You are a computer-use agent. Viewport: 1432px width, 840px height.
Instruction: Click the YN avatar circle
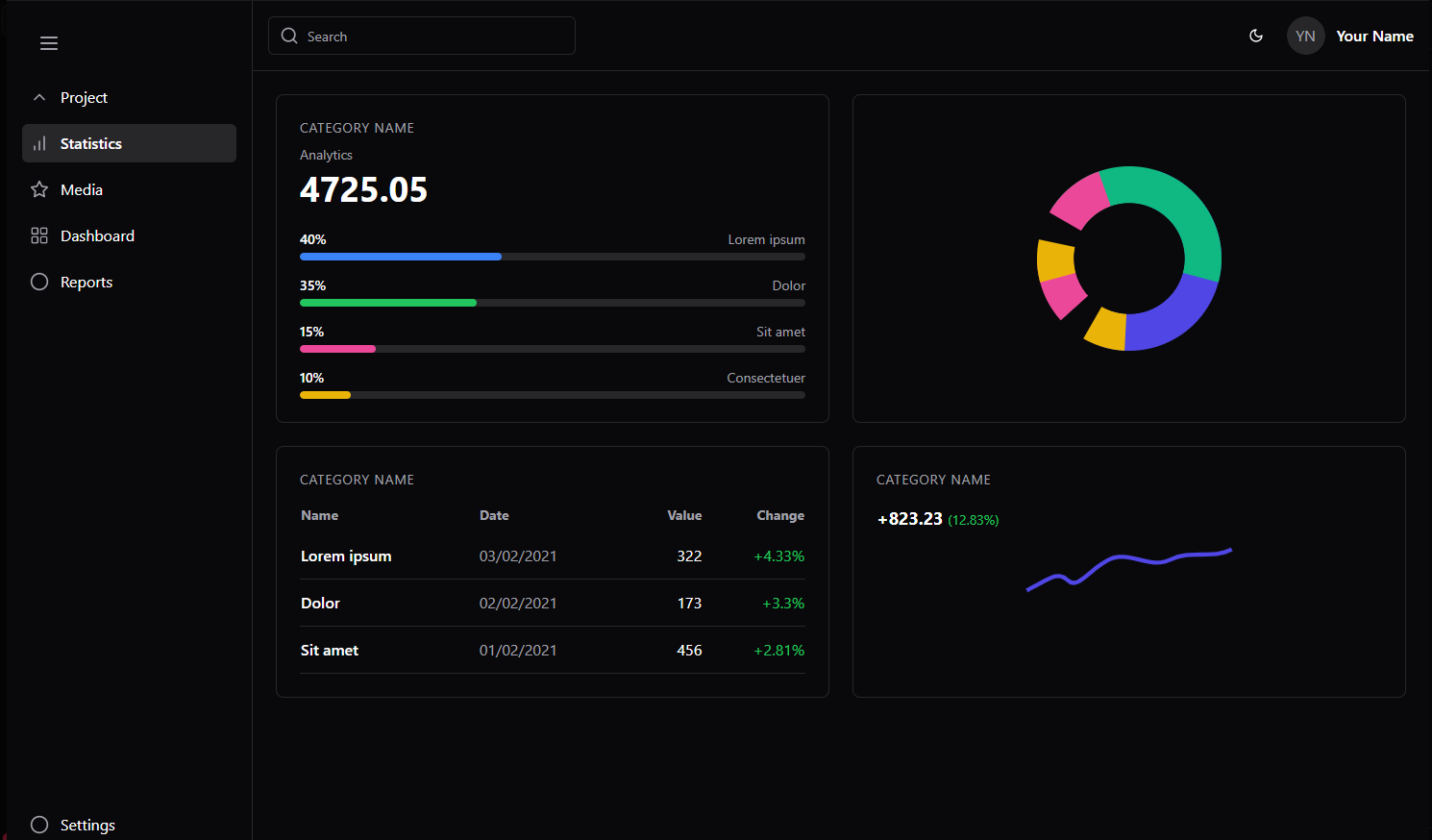point(1305,36)
